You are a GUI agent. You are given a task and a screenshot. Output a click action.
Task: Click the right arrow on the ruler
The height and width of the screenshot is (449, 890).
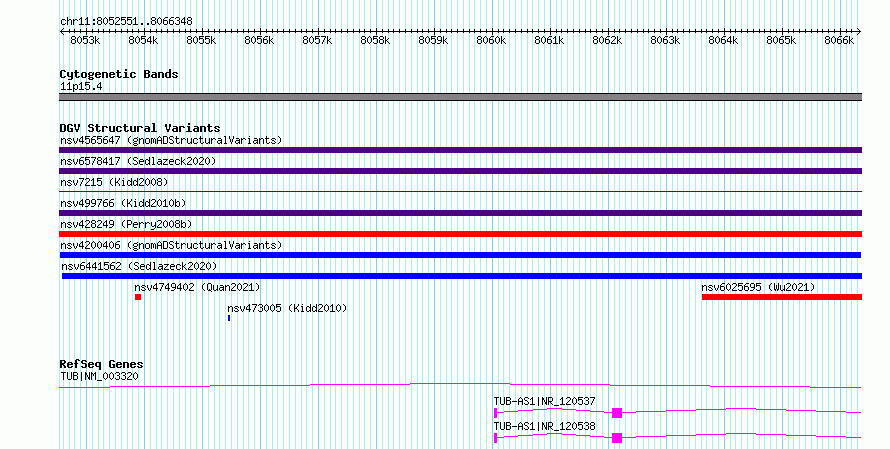(x=859, y=32)
